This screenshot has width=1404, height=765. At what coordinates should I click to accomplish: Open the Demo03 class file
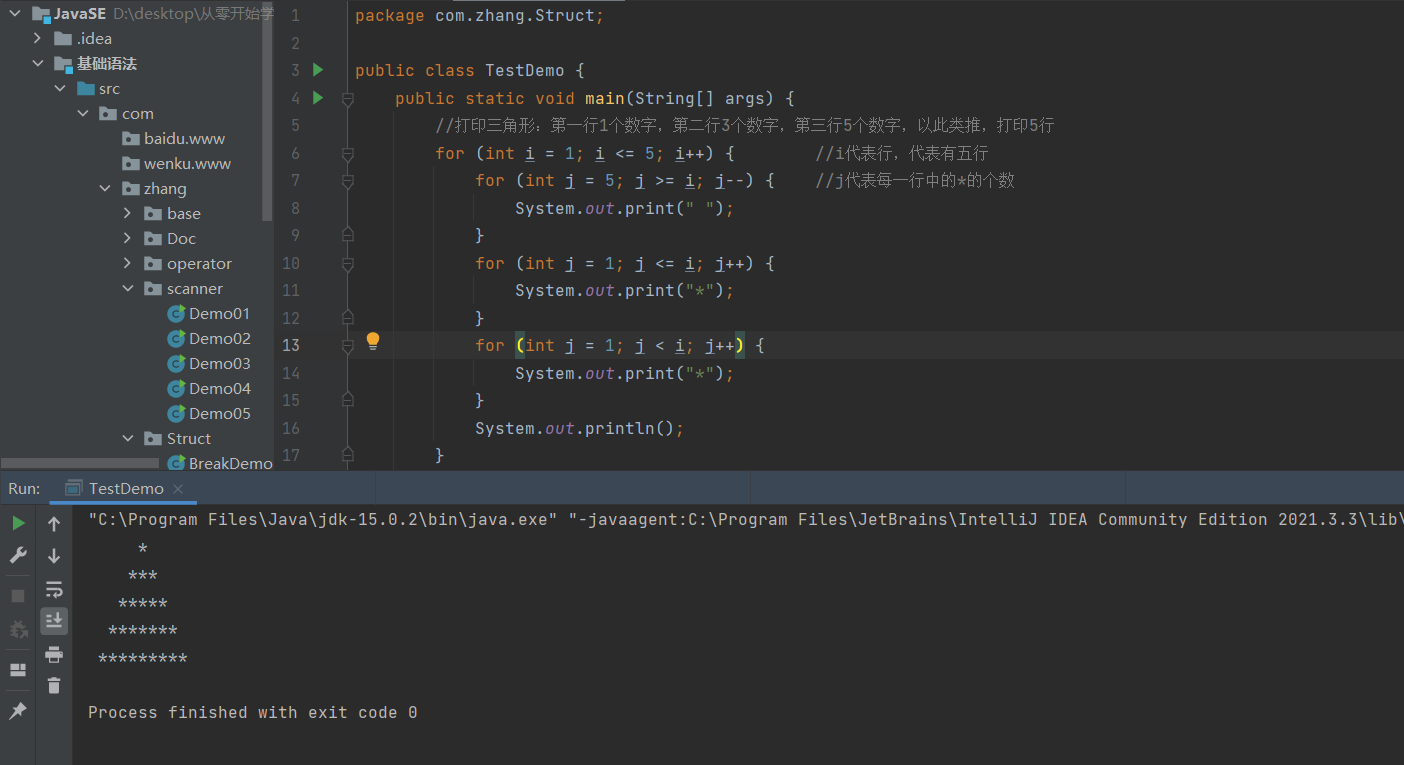208,363
